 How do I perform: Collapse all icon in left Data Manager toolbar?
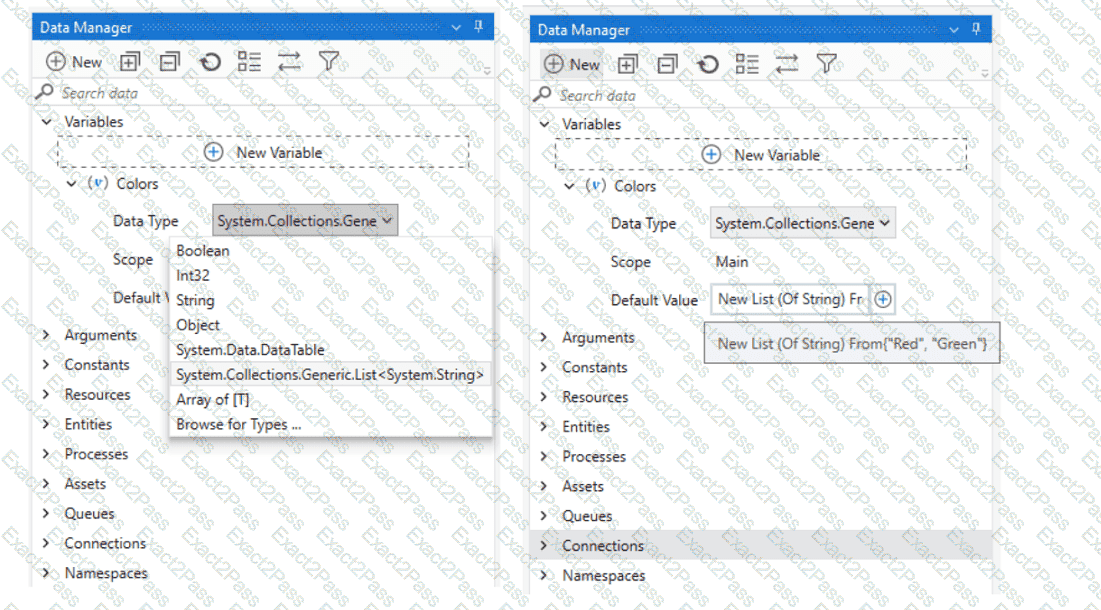[169, 62]
